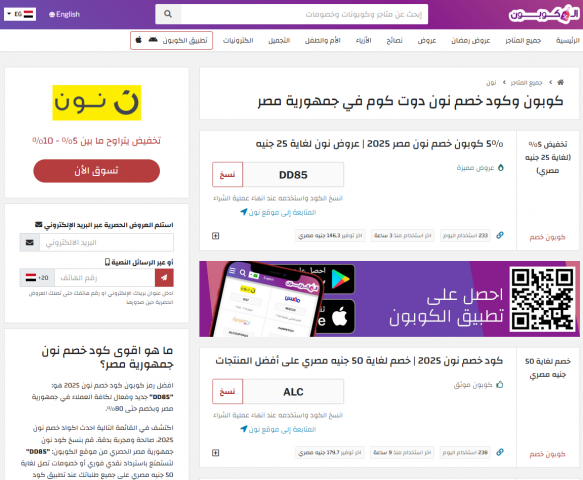Viewport: 583px width, 480px height.
Task: Open the +20 phone country code selector
Action: (x=37, y=278)
